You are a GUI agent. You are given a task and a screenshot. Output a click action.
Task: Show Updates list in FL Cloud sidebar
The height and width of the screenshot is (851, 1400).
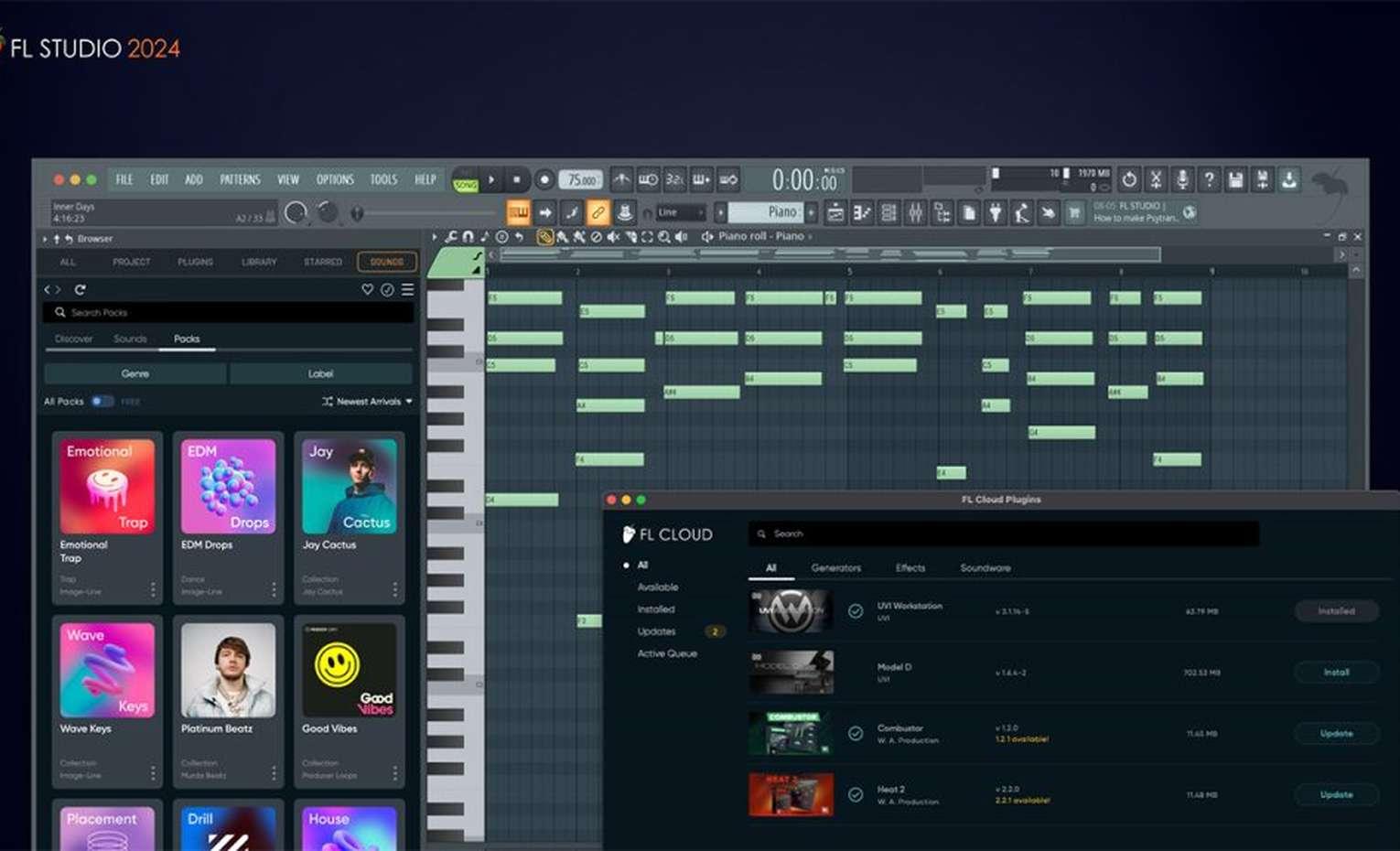(x=656, y=631)
